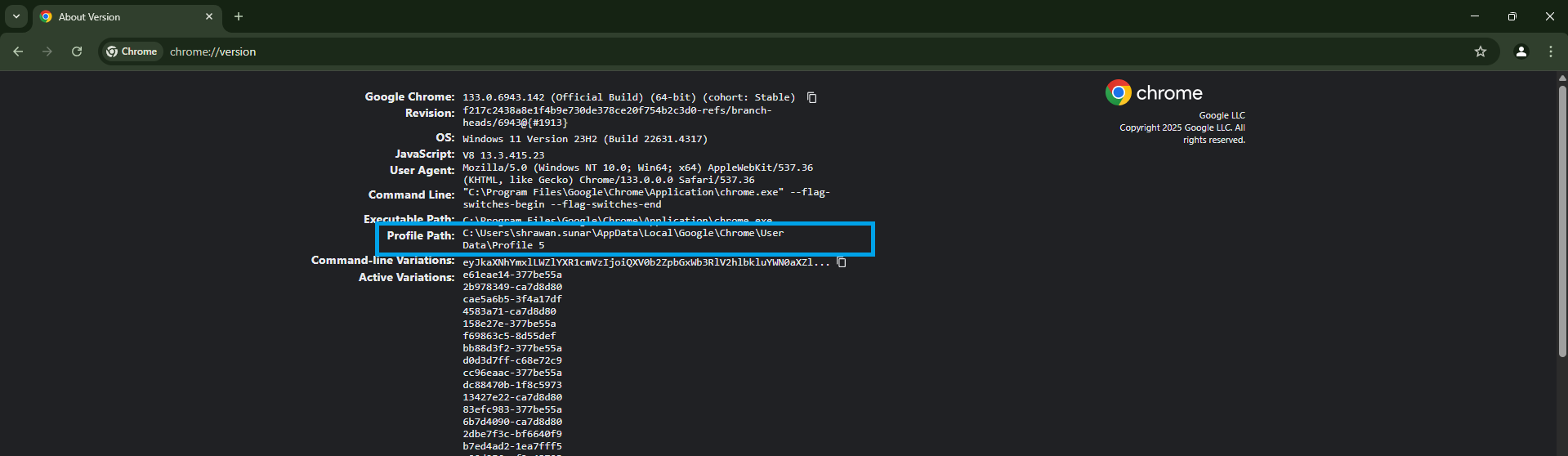Minimize the Chrome window
Viewport: 1568px width, 456px height.
point(1474,16)
